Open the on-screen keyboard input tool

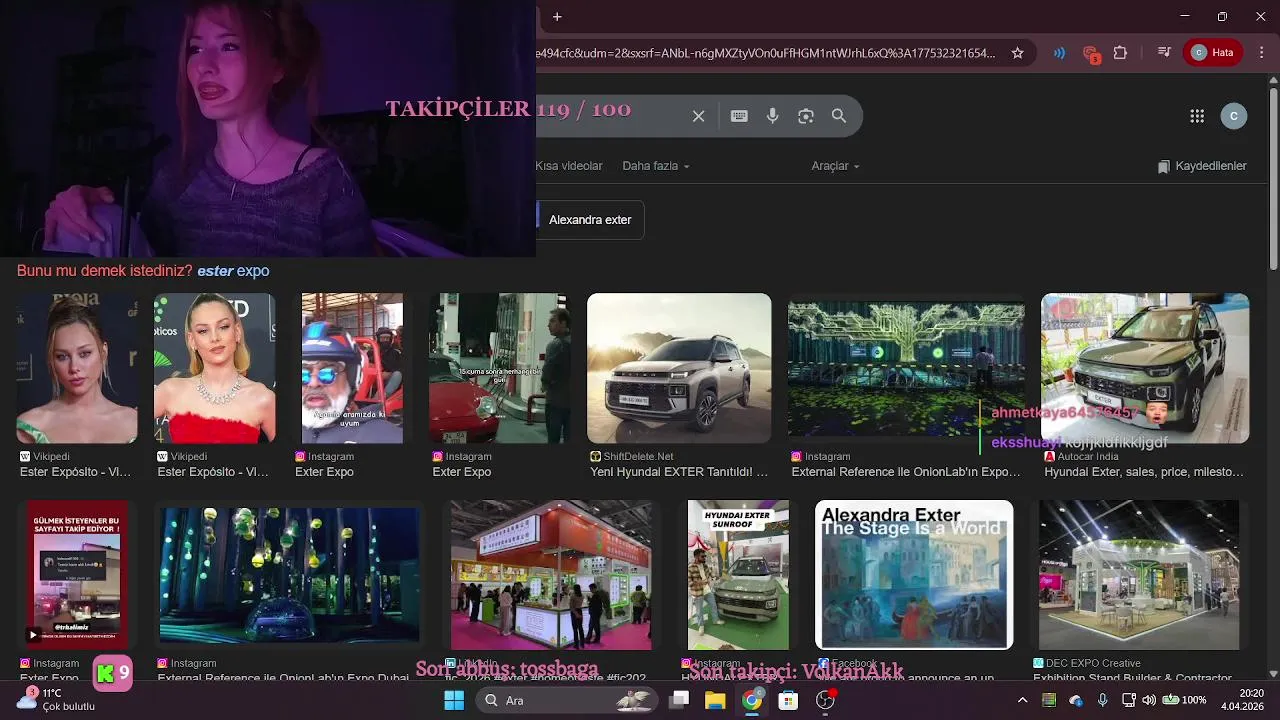point(739,116)
